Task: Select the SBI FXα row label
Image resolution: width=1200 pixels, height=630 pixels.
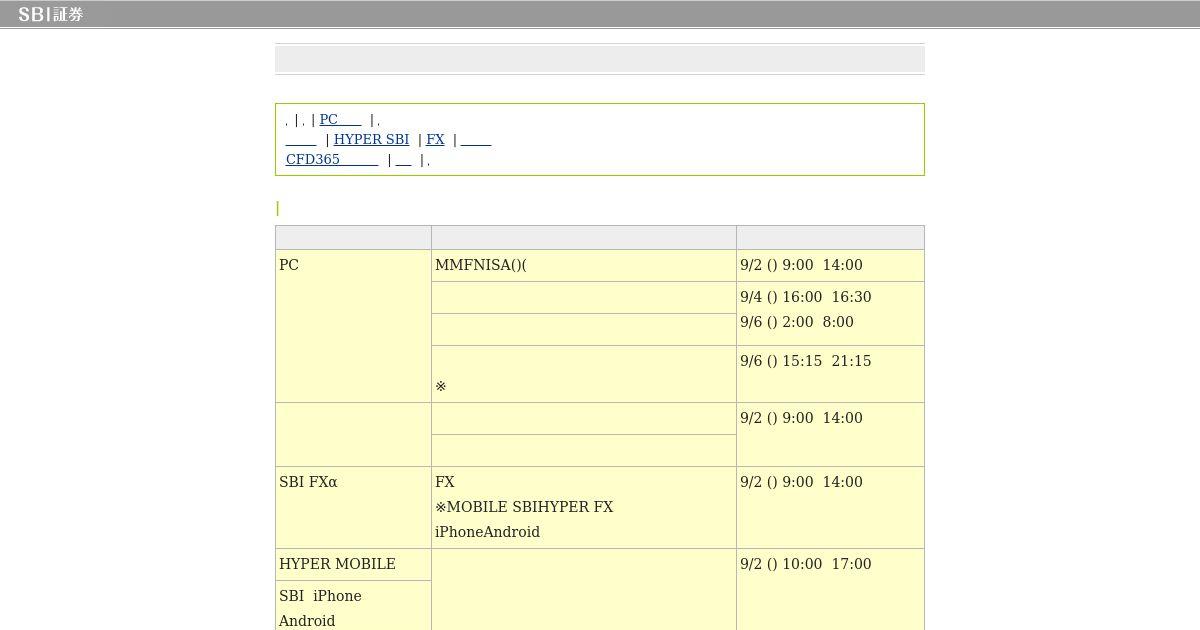Action: click(x=308, y=482)
